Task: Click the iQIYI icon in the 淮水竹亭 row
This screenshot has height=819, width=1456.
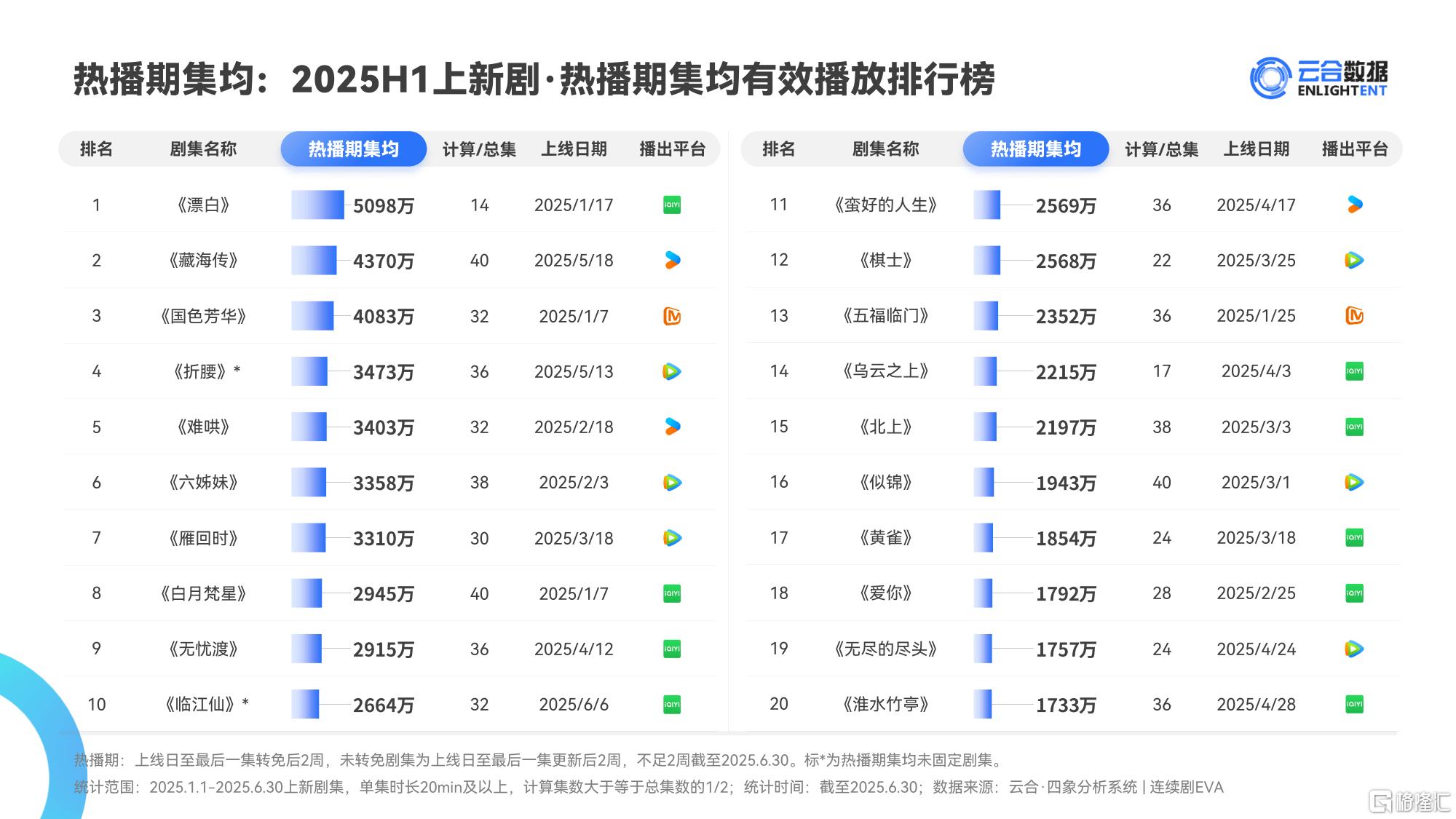Action: [x=1354, y=704]
